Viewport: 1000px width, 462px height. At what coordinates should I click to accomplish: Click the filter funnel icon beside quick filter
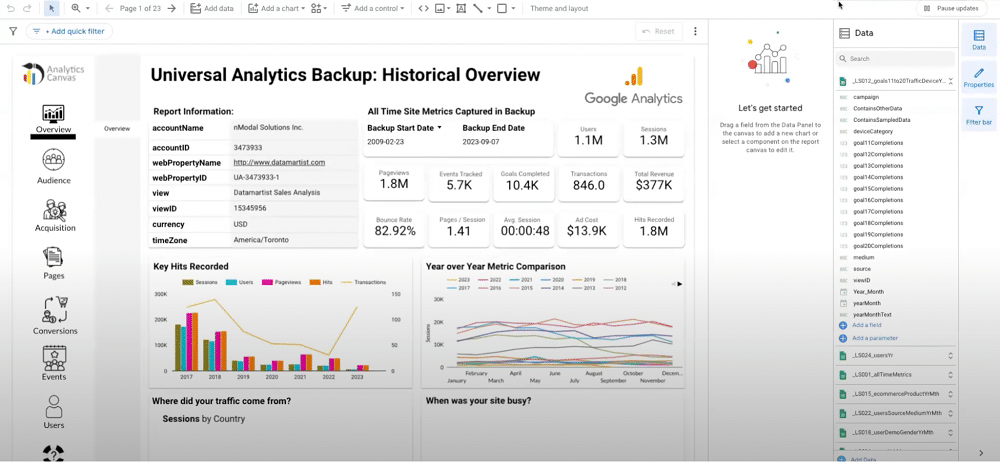click(13, 31)
